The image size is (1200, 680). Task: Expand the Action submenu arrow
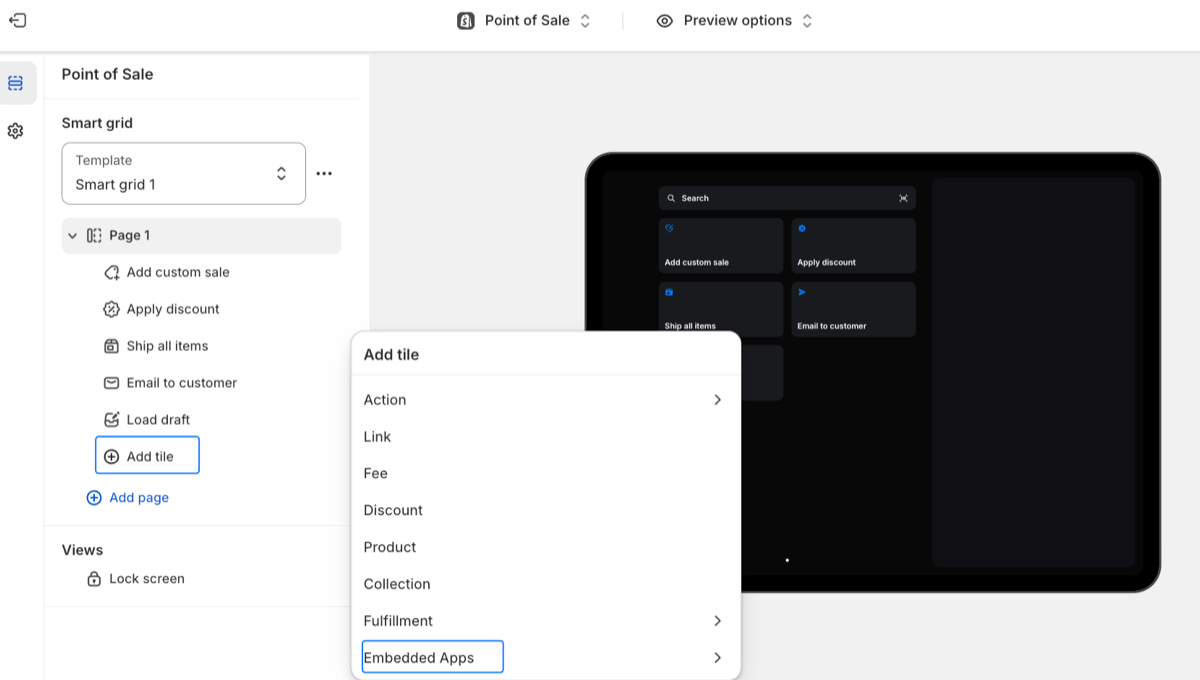pyautogui.click(x=718, y=400)
